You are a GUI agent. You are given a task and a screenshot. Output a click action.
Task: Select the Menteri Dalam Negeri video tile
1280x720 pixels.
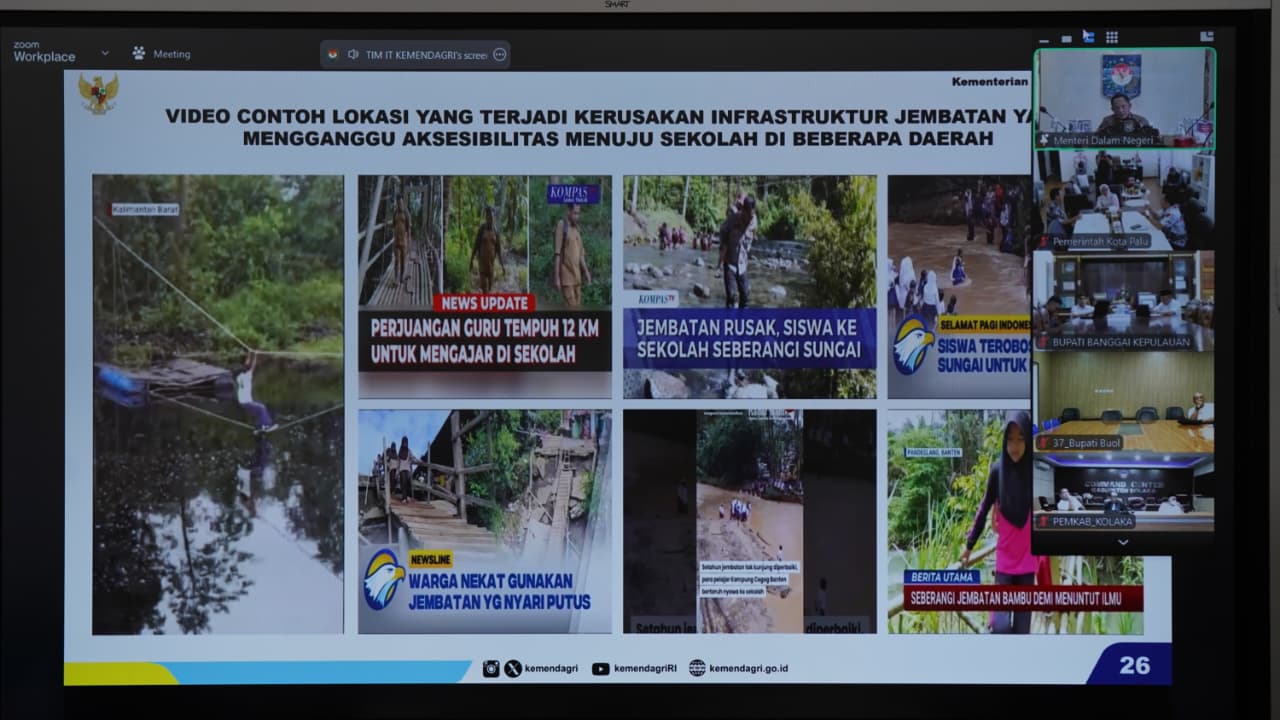pyautogui.click(x=1124, y=97)
